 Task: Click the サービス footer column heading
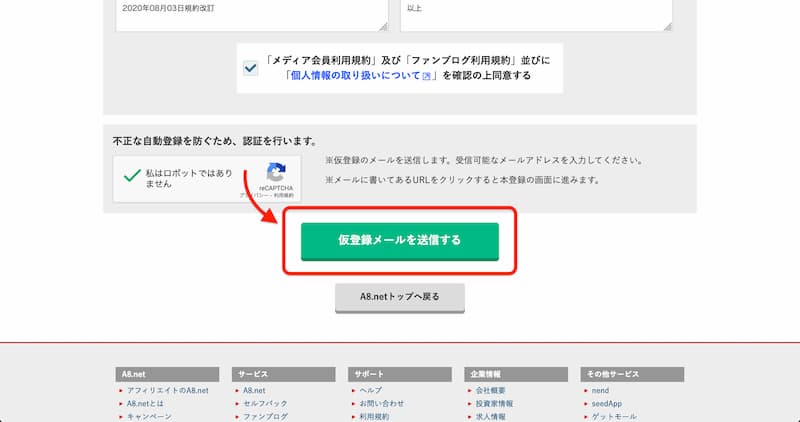pos(284,374)
